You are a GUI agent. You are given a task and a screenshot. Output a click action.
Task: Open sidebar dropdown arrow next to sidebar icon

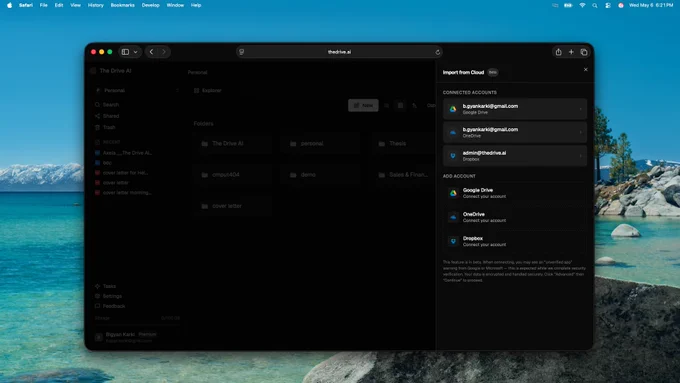click(135, 52)
